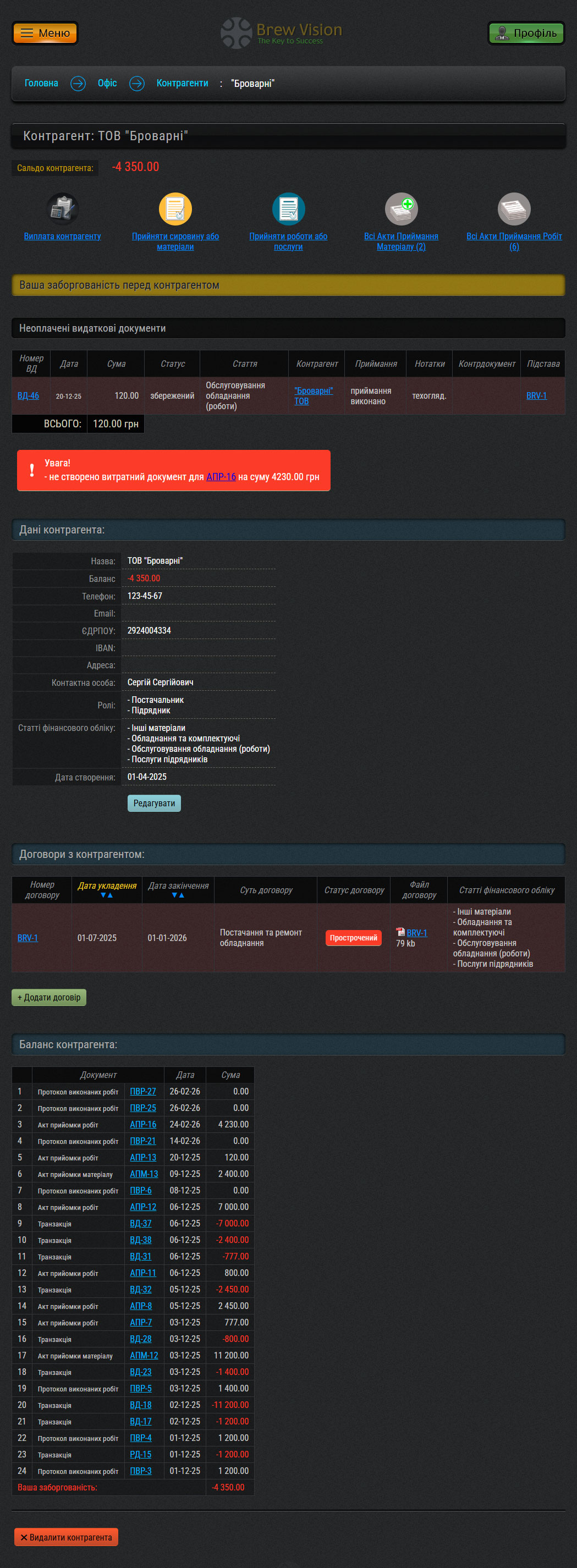Sort contracts by Дата закінчення arrows
577x1568 pixels.
pyautogui.click(x=178, y=895)
